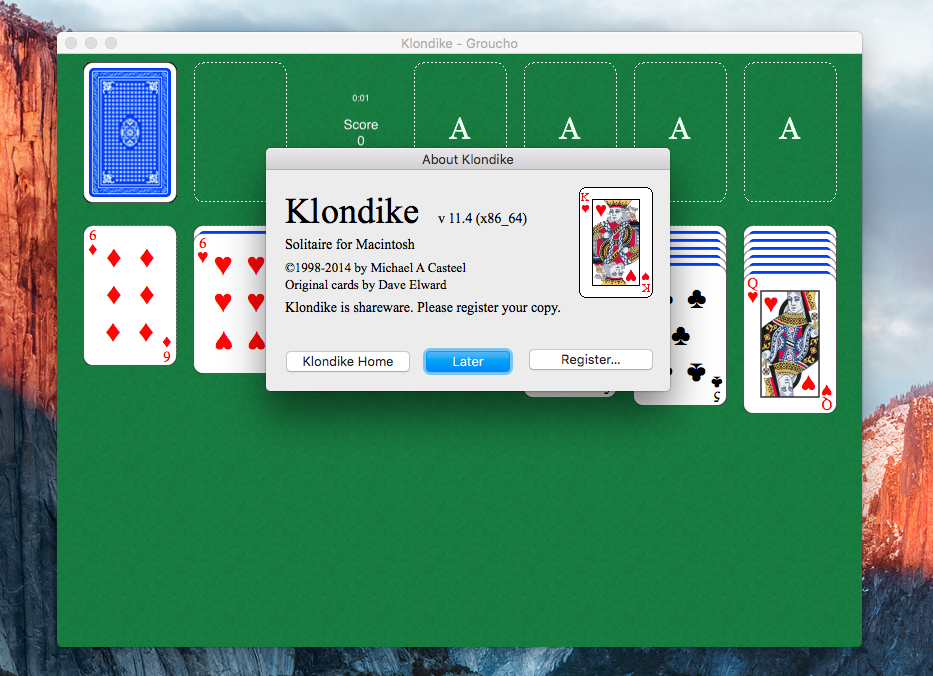Click the 'About Klondike' dialog title
933x676 pixels.
(x=468, y=159)
